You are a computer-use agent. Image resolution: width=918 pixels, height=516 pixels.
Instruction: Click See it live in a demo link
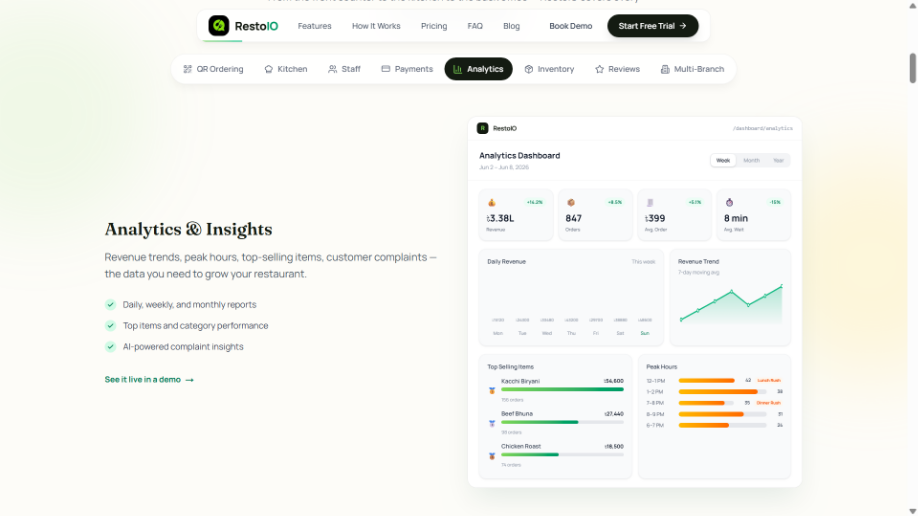tap(149, 380)
